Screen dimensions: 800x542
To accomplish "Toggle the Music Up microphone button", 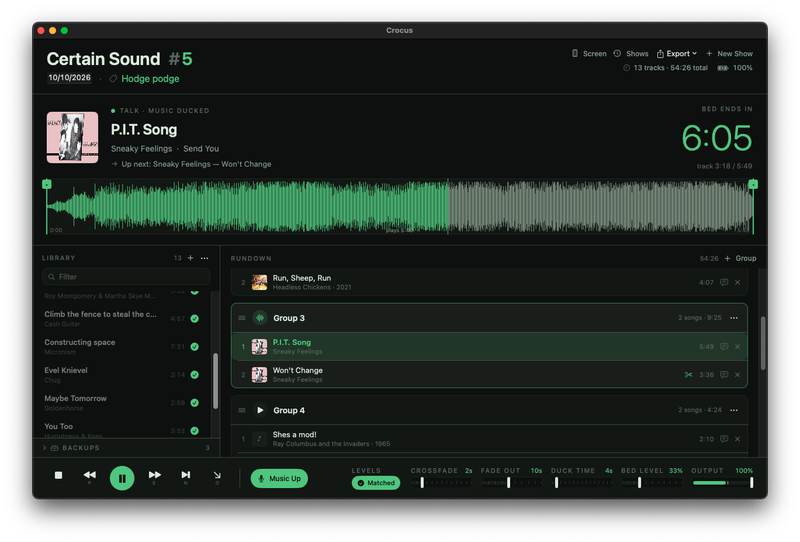I will 279,479.
